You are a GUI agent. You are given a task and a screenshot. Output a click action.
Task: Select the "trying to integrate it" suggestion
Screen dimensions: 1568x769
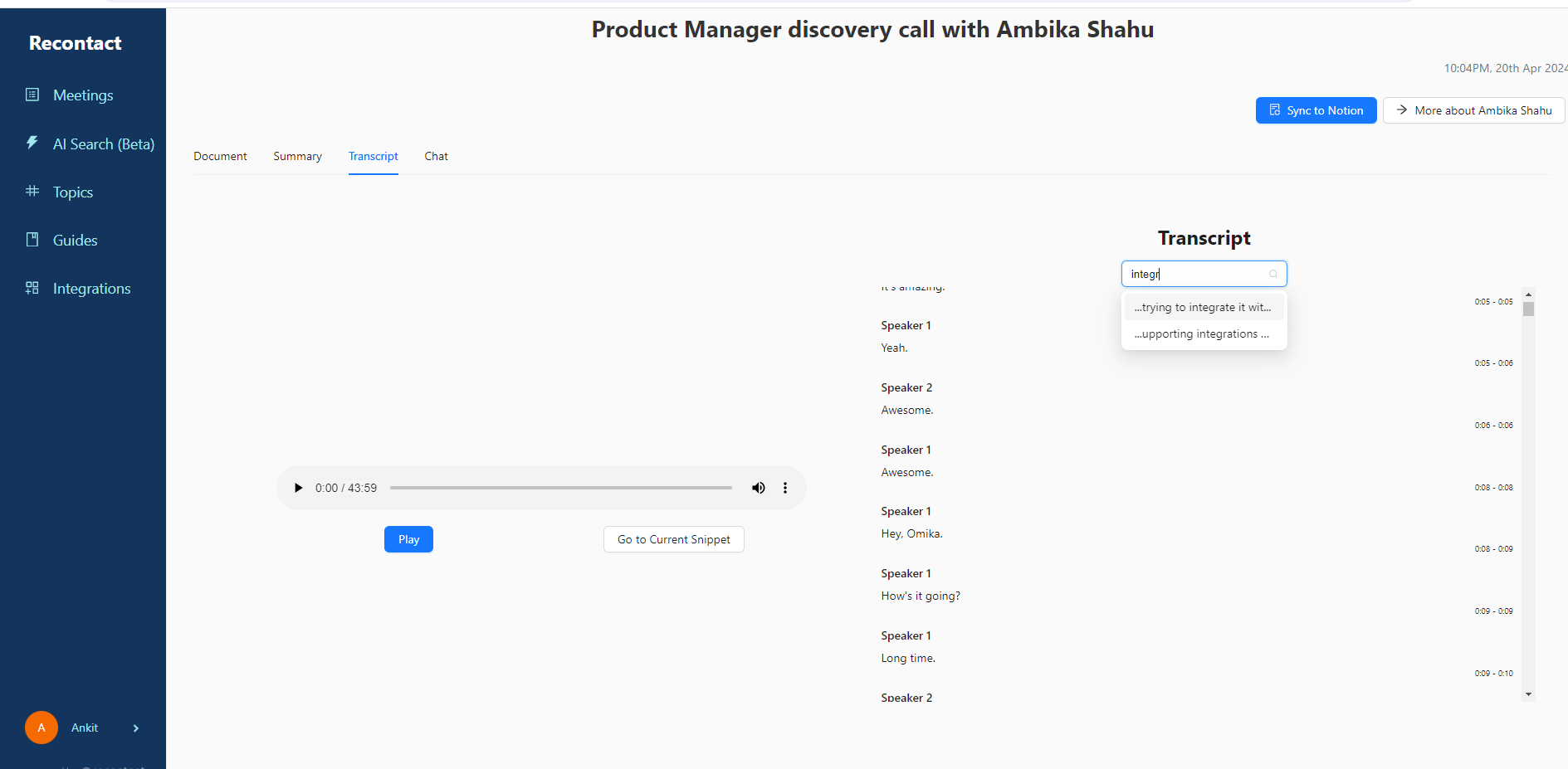click(1203, 308)
